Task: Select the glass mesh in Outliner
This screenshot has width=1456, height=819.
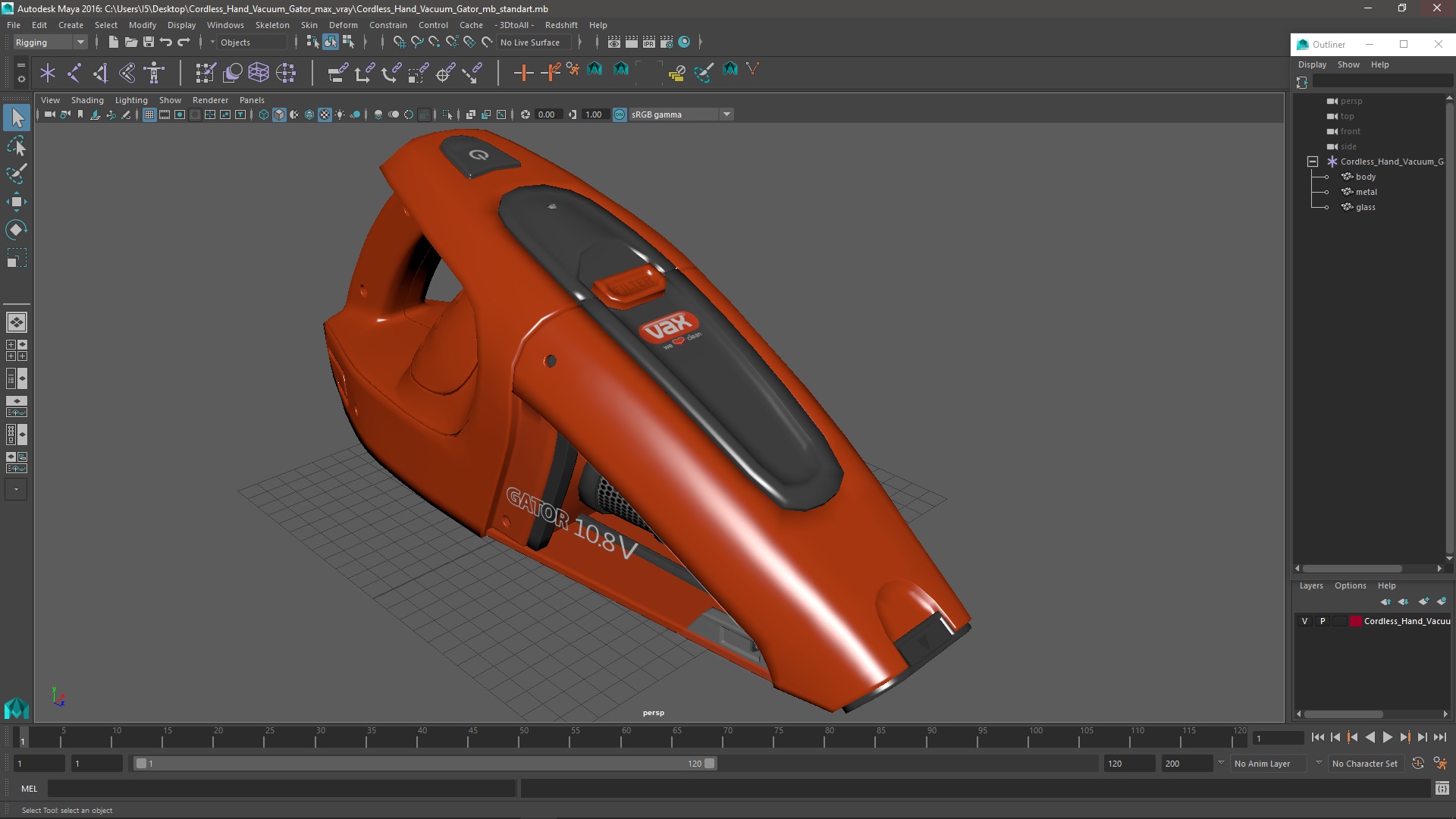Action: [1365, 207]
